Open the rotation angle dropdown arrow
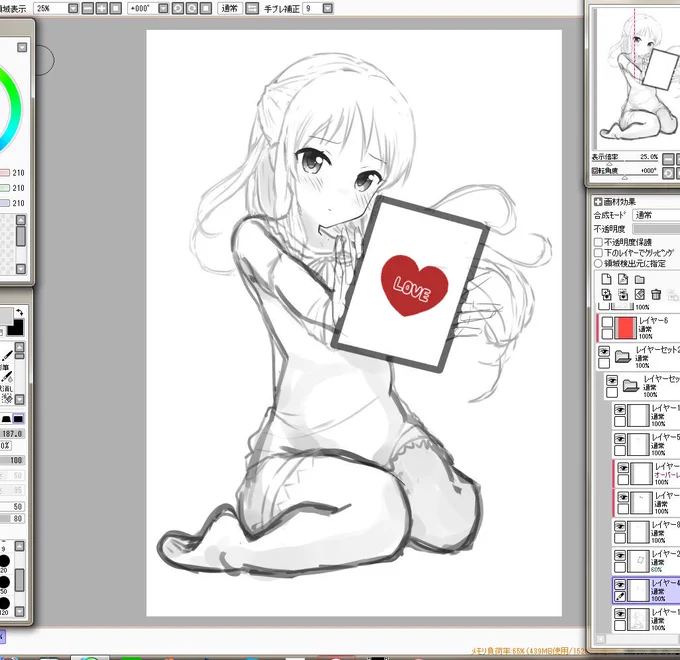The width and height of the screenshot is (680, 660). [x=163, y=8]
